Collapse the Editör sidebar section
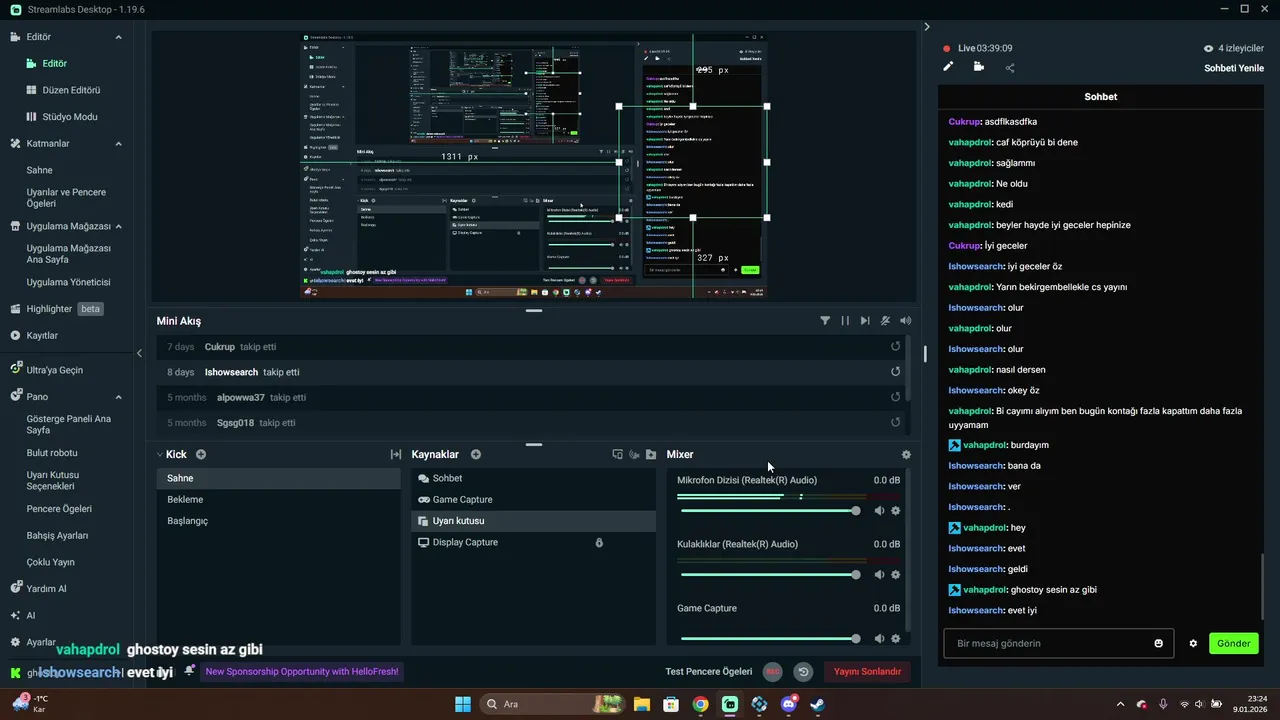Screen dimensions: 1280x720 point(118,37)
